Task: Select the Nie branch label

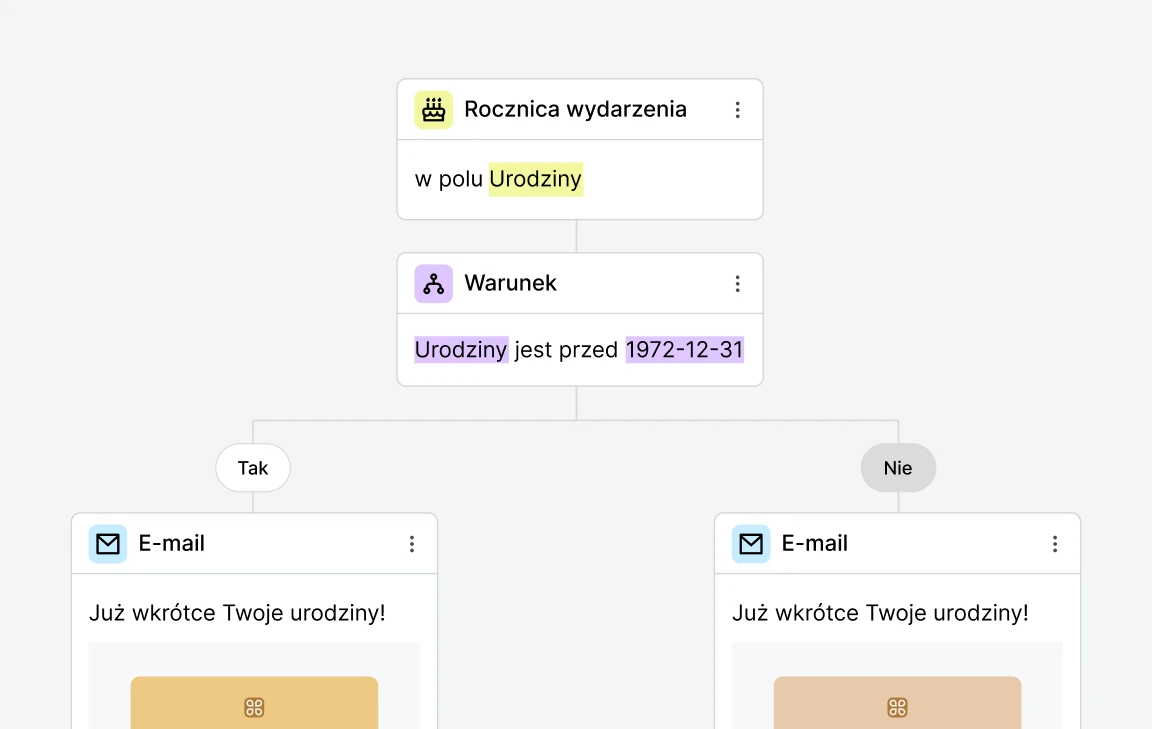Action: pos(897,467)
